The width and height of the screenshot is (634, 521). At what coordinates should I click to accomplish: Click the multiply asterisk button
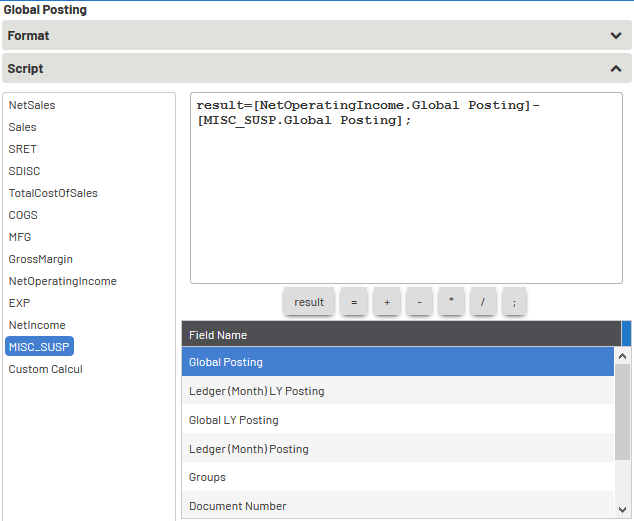451,302
